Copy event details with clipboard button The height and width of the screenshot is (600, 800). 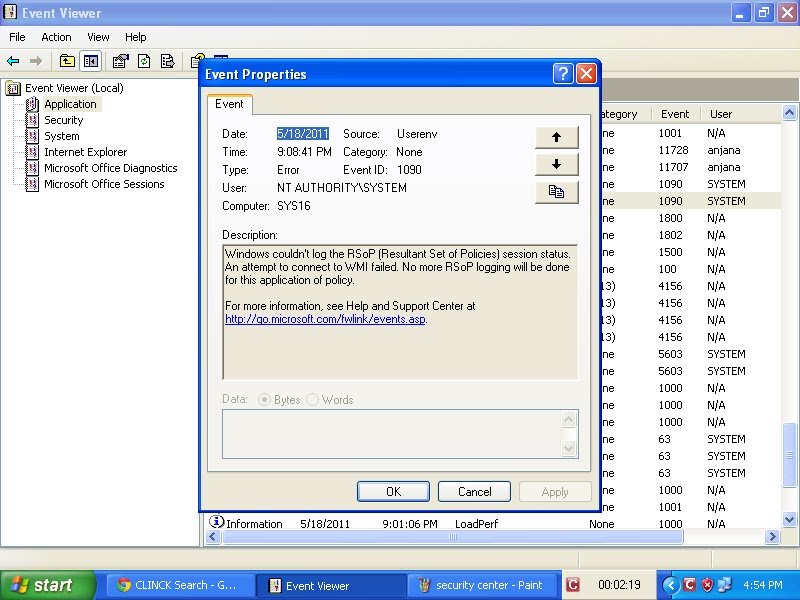point(557,192)
